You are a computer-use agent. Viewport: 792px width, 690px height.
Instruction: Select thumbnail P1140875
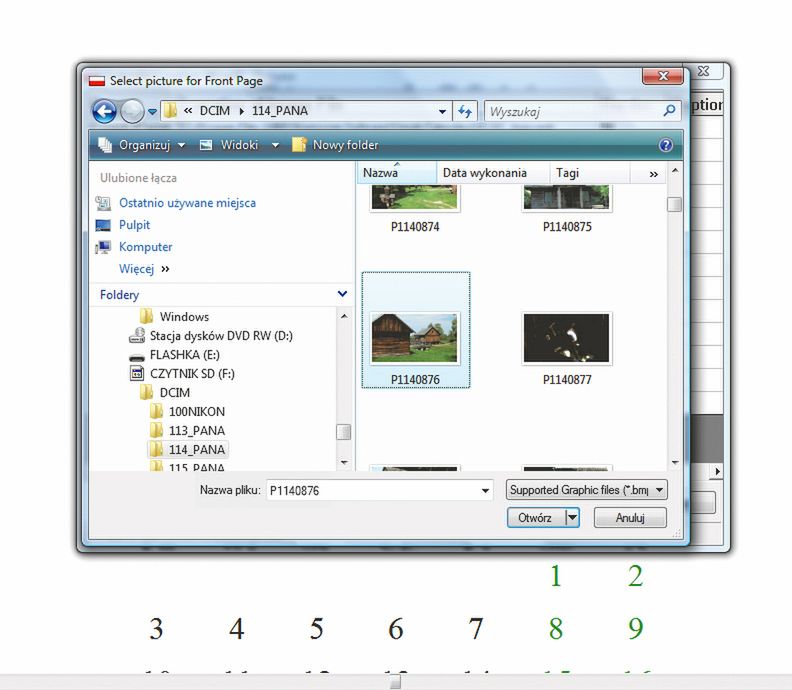[x=567, y=197]
